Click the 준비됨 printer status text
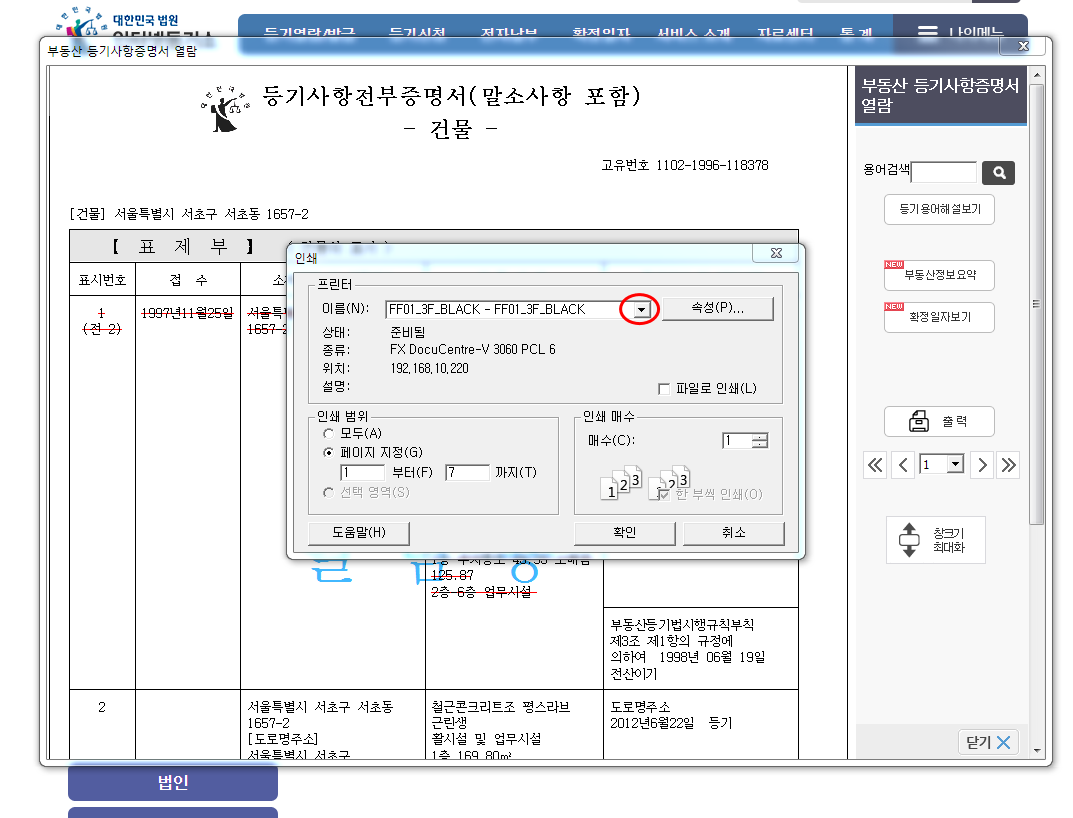 407,332
